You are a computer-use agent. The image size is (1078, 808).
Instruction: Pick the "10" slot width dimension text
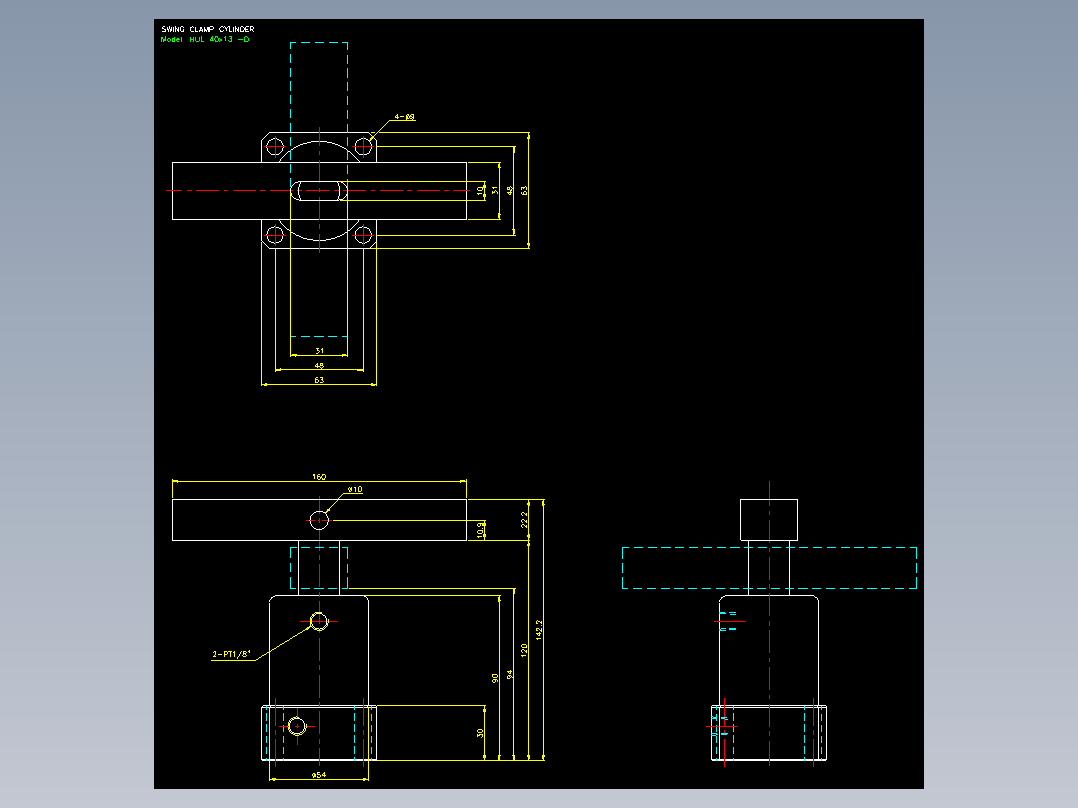click(x=480, y=190)
